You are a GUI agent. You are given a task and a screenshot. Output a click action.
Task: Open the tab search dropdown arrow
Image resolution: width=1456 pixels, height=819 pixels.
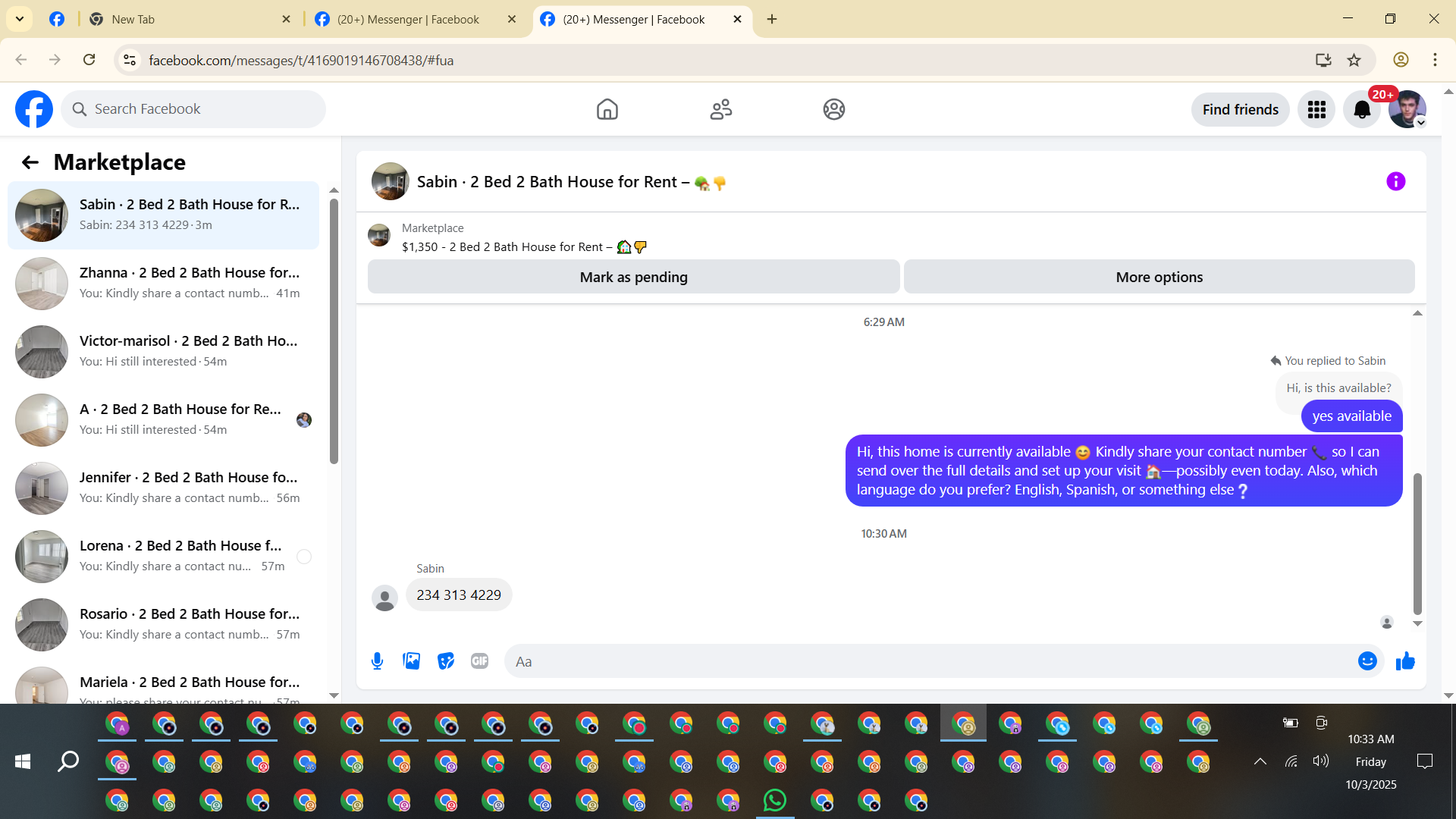pyautogui.click(x=20, y=19)
